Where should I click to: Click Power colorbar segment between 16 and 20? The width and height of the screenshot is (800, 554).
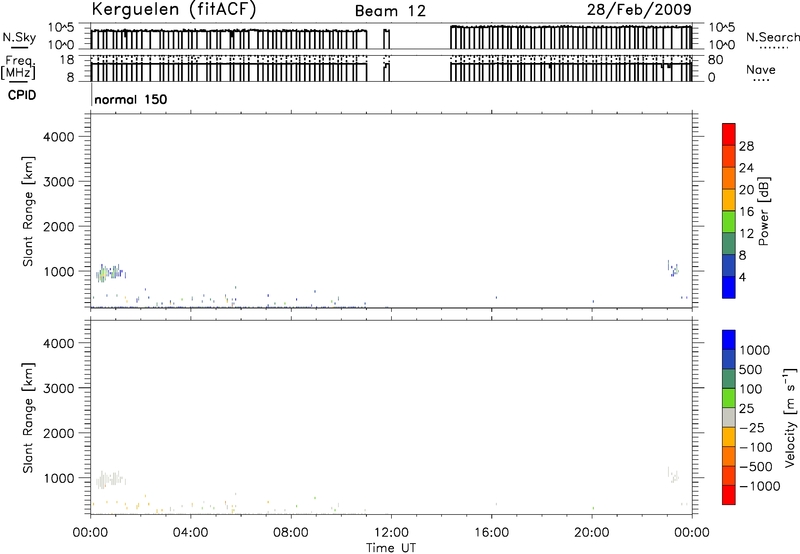(x=729, y=200)
